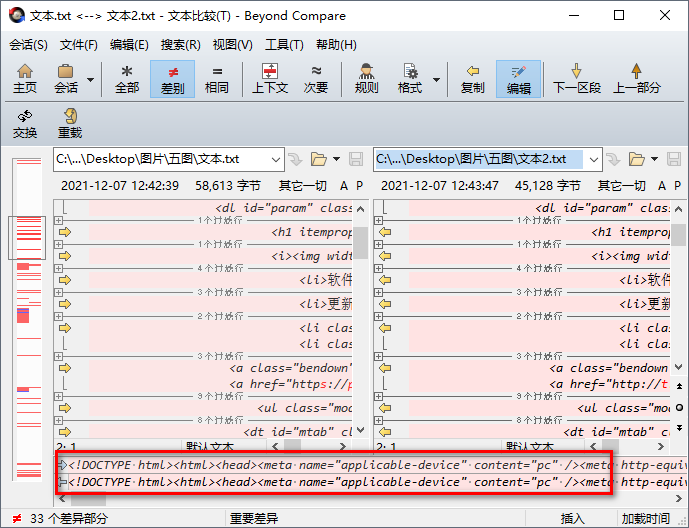Click the 插入 insert mode indicator
This screenshot has height=528, width=689.
[x=572, y=519]
